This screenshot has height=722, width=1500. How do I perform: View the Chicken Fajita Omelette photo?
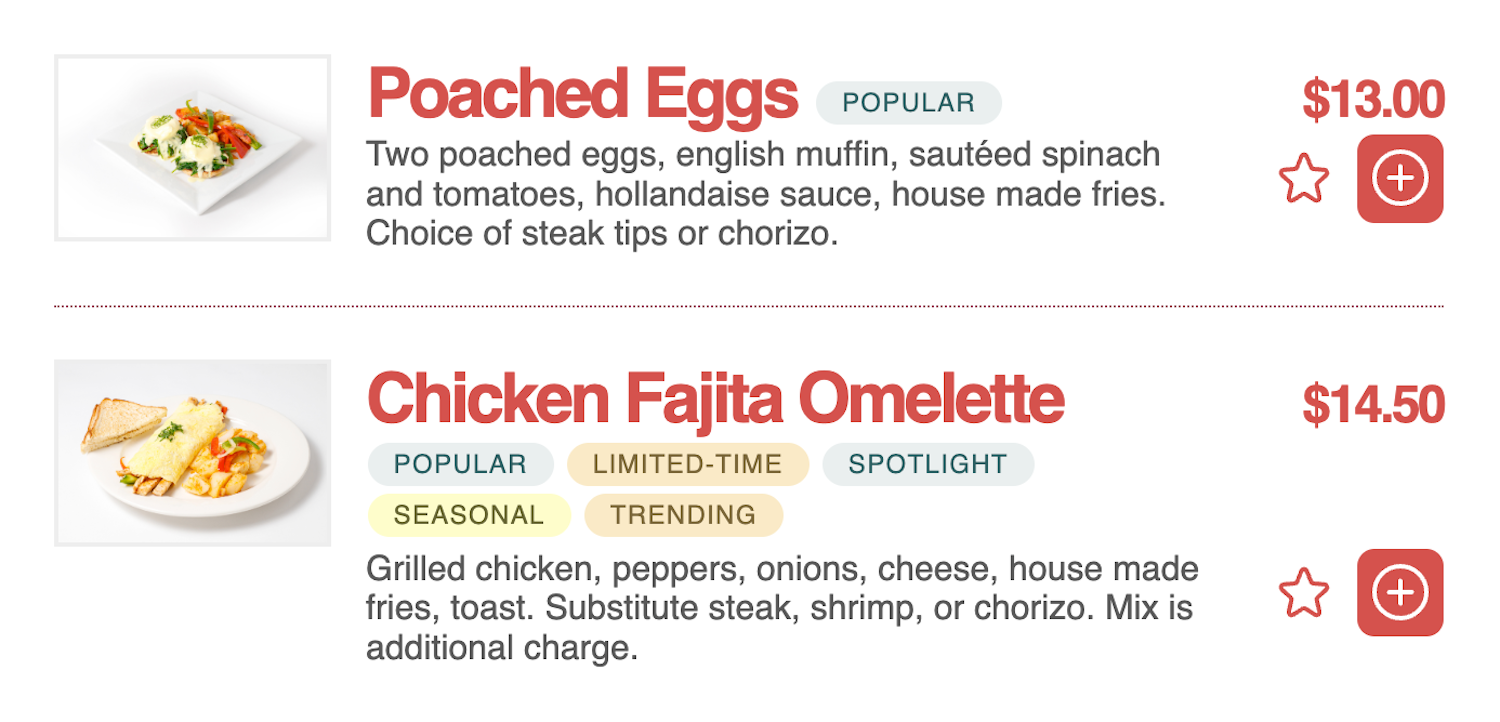(x=192, y=453)
